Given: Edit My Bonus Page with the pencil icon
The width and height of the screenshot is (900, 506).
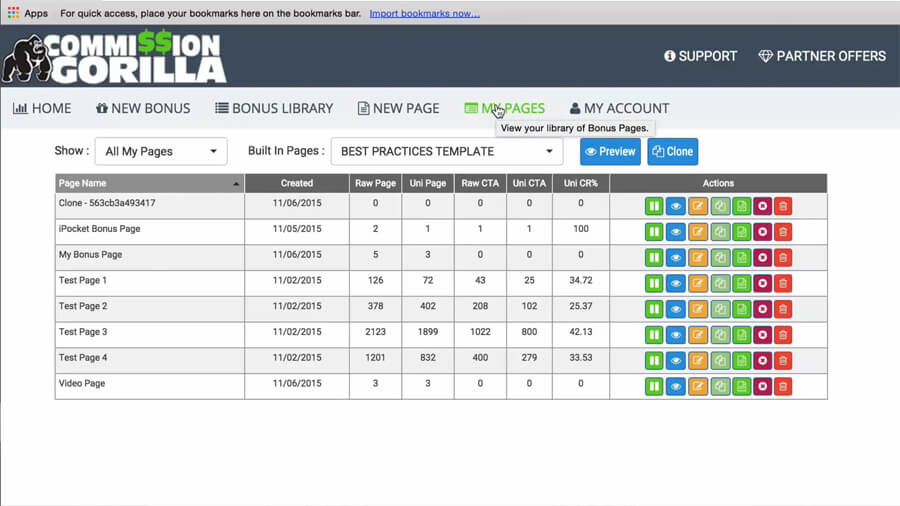Looking at the screenshot, I should point(698,257).
